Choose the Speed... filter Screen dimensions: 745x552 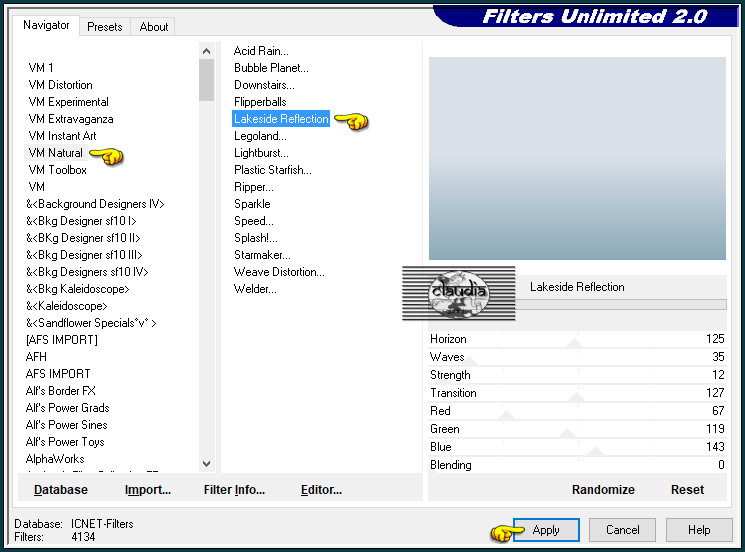click(254, 221)
